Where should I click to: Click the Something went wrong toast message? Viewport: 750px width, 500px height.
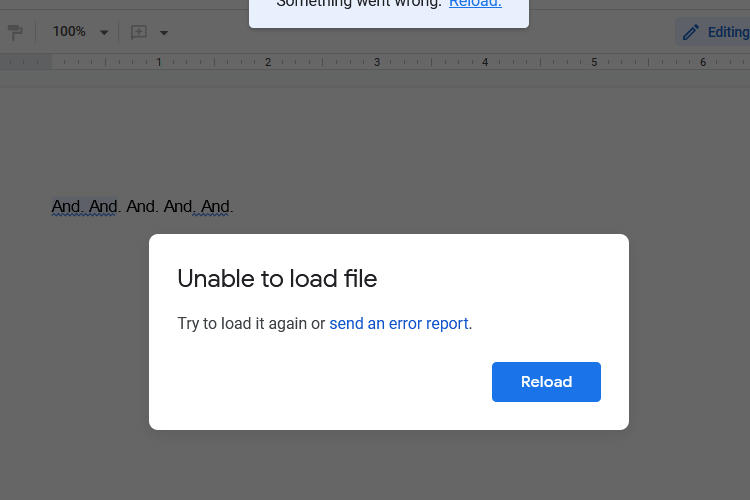tap(358, 4)
